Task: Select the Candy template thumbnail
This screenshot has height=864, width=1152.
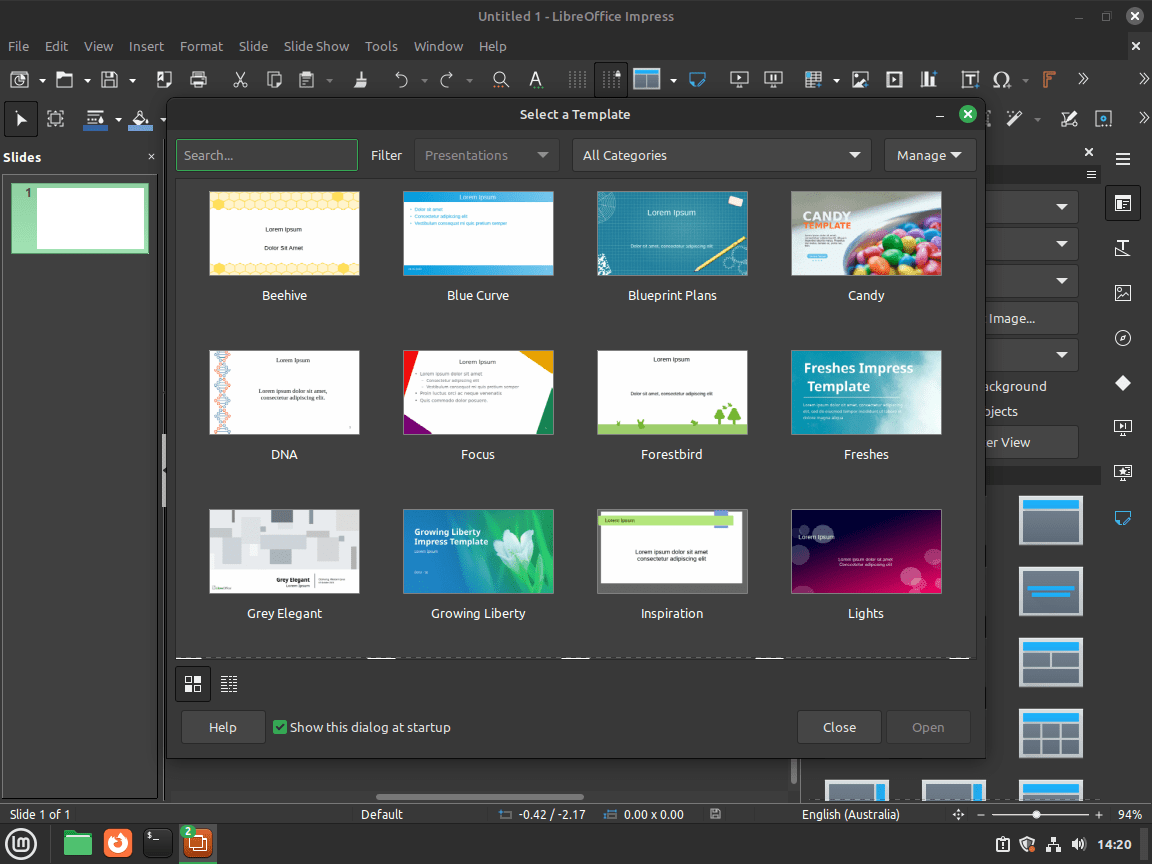Action: coord(866,233)
